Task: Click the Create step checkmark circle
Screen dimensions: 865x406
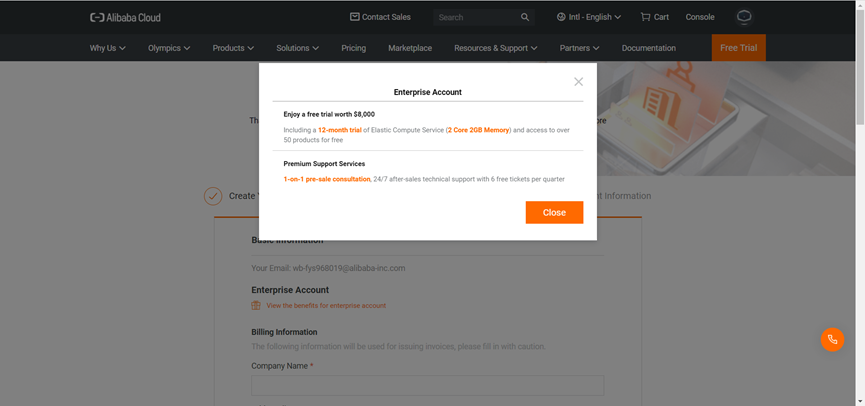Action: coord(213,196)
